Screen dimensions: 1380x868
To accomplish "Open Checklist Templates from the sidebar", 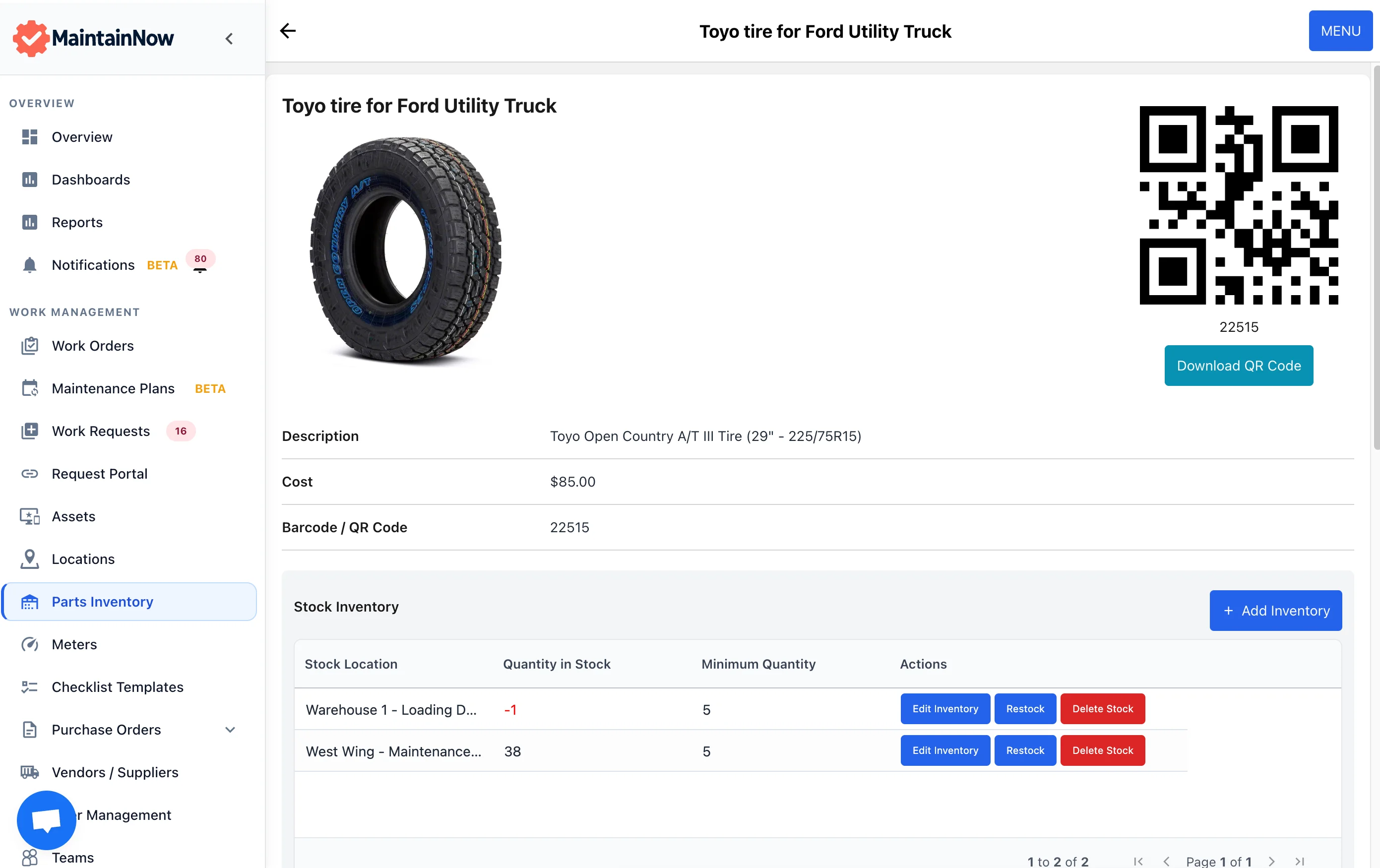I will click(118, 686).
